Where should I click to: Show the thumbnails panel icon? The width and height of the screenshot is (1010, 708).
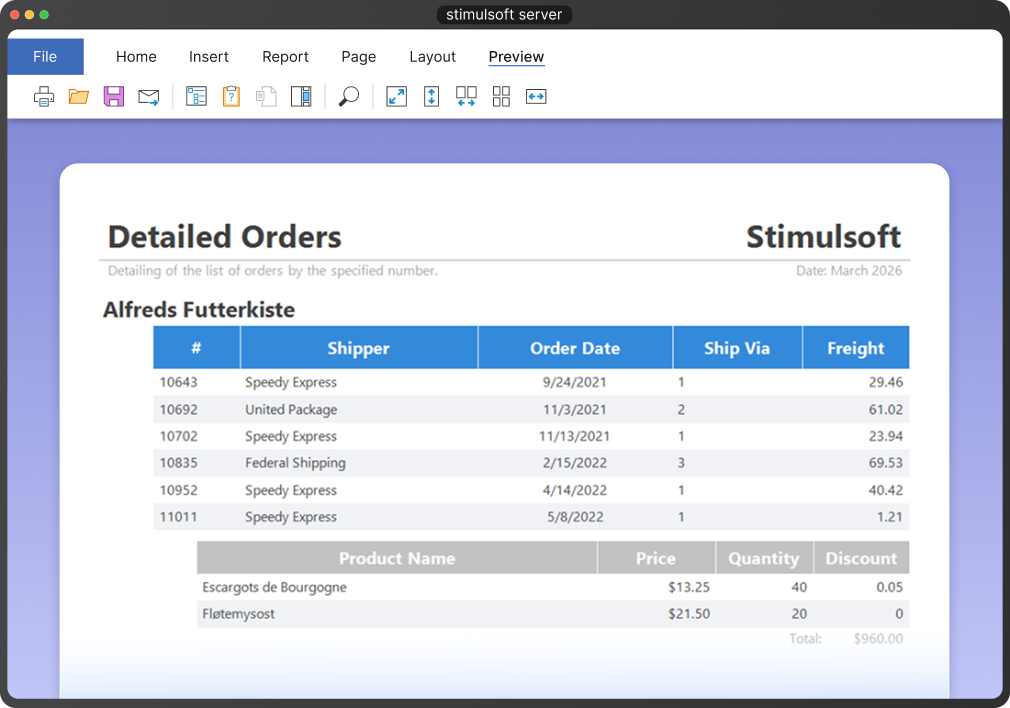(x=301, y=97)
